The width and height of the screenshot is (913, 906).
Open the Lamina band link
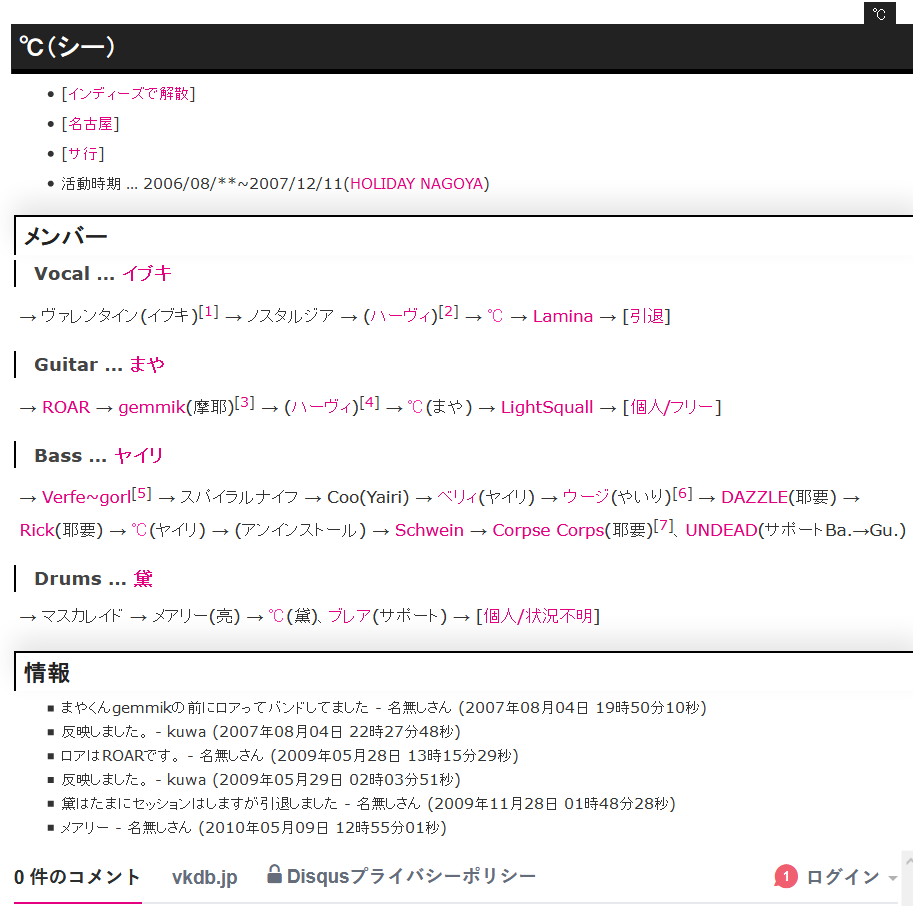click(563, 316)
